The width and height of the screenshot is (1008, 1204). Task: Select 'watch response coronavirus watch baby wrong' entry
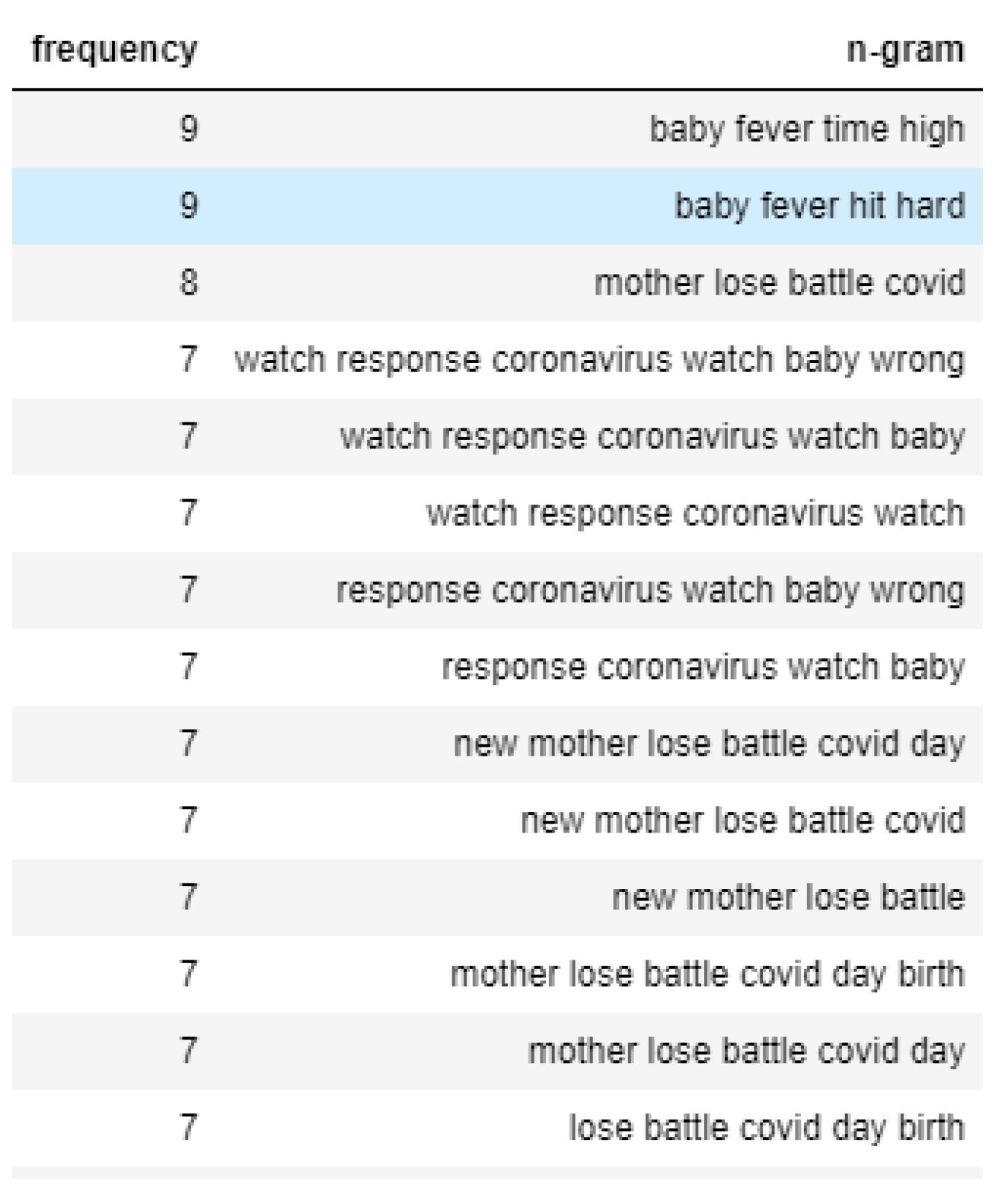pyautogui.click(x=599, y=360)
